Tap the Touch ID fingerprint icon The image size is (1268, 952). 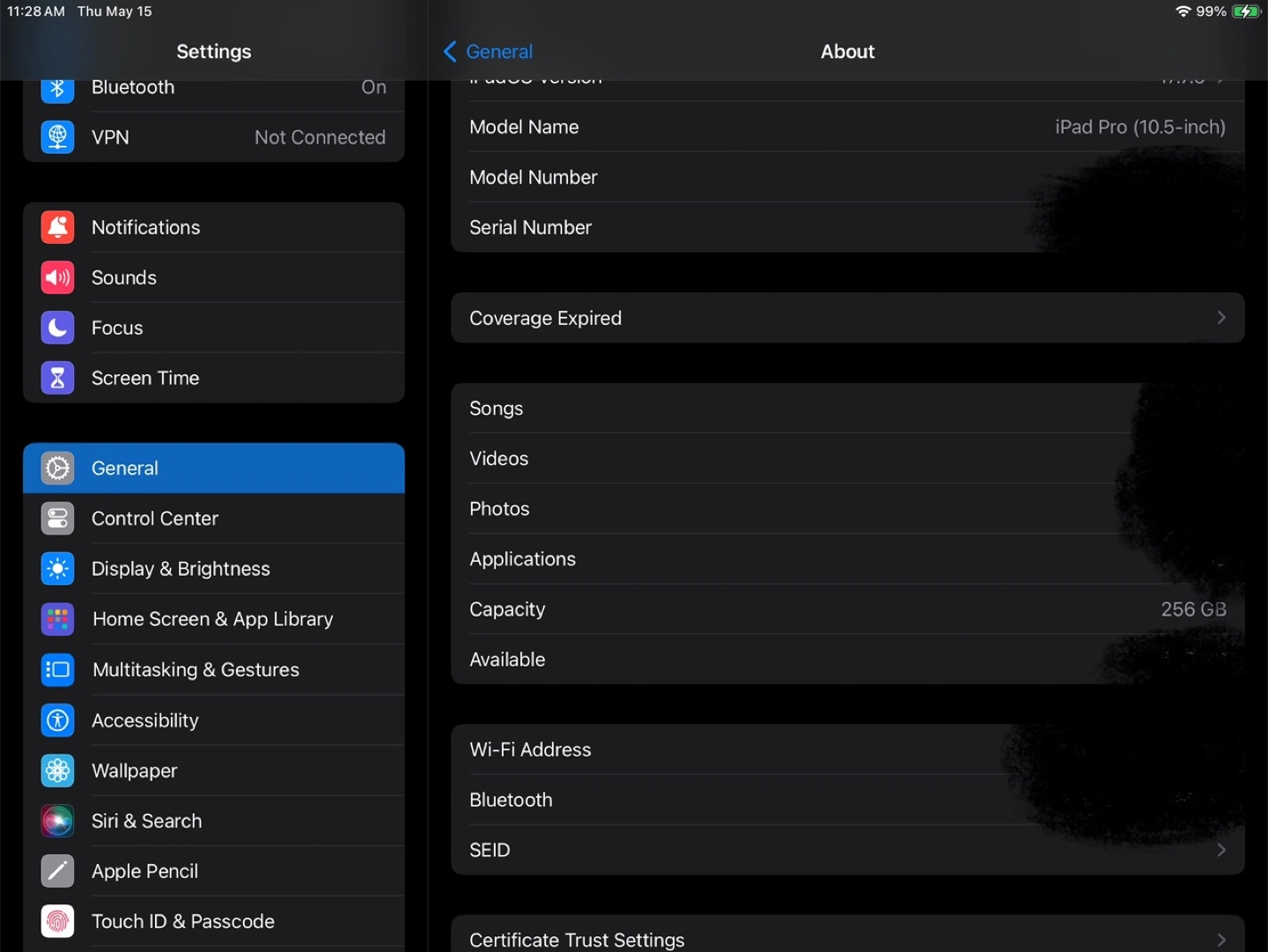pos(57,921)
